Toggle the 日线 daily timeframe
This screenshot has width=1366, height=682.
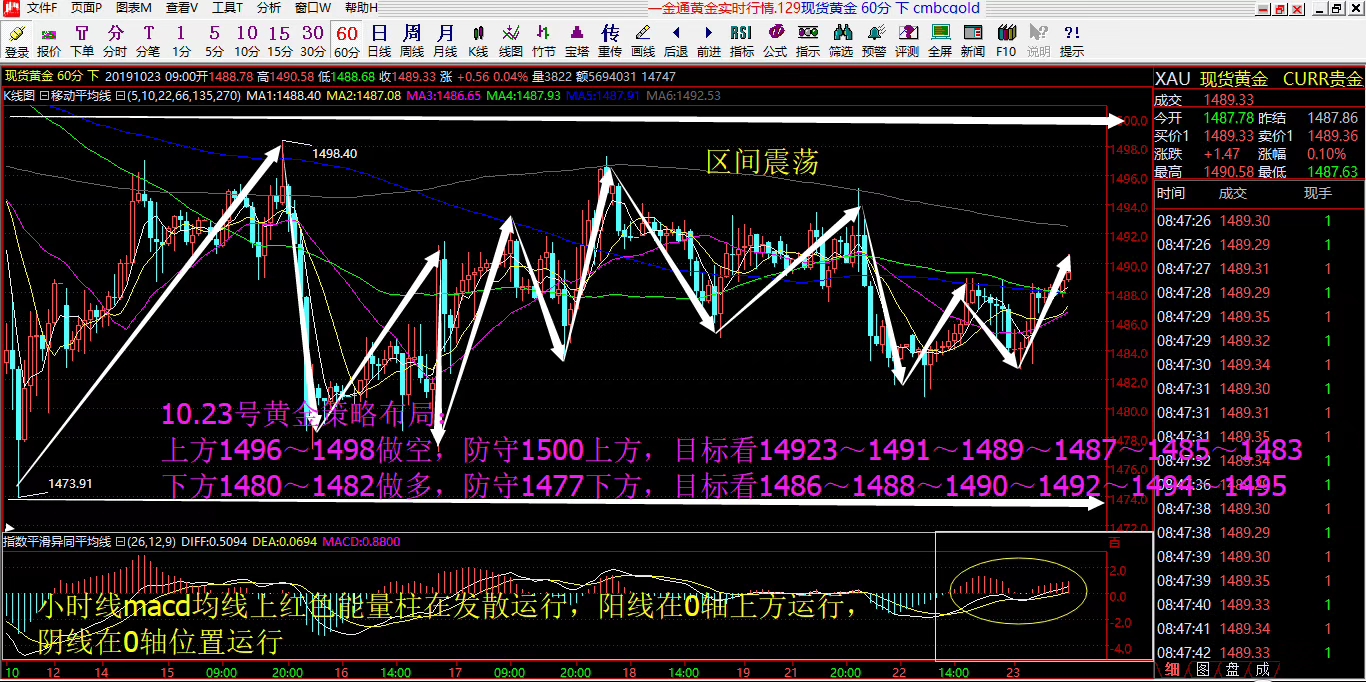(x=379, y=41)
